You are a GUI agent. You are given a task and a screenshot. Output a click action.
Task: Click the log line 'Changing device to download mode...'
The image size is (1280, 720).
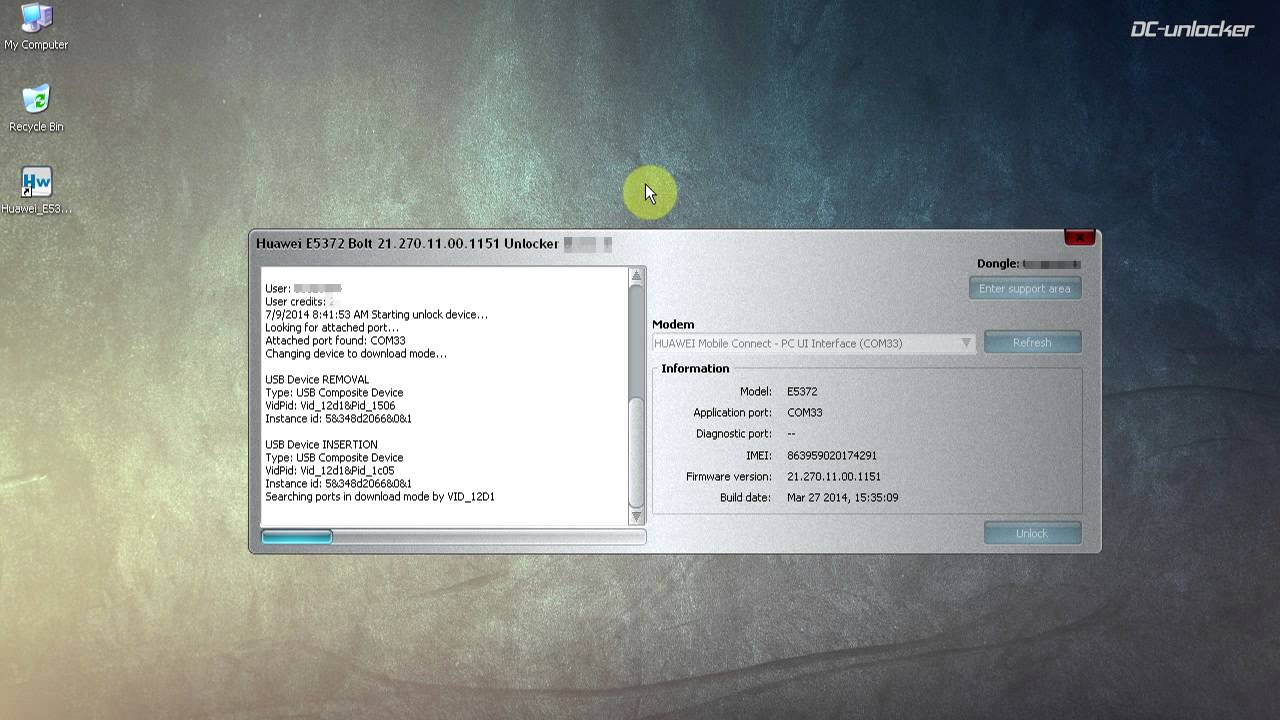pos(356,354)
